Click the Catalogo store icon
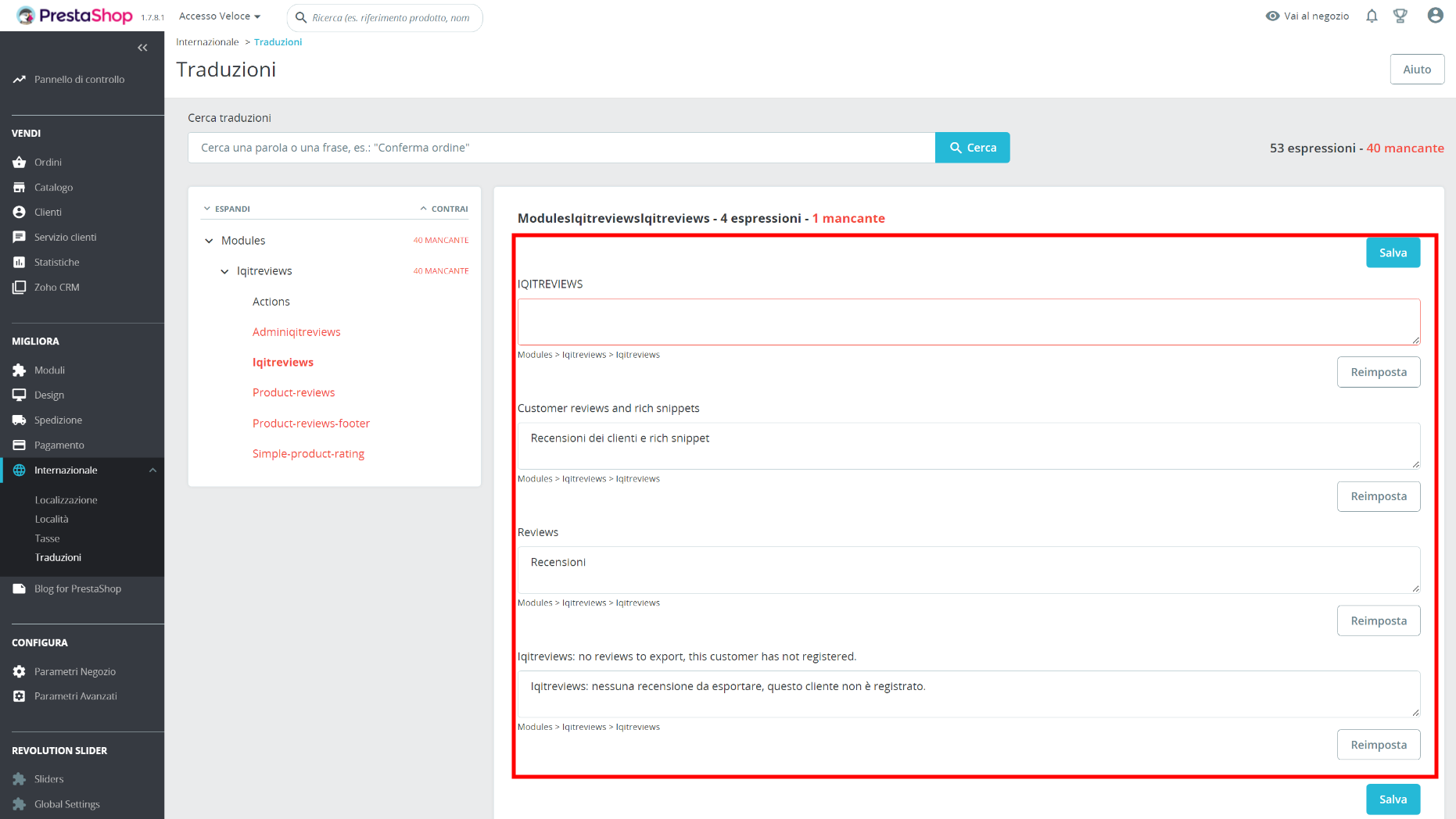Viewport: 1456px width, 819px height. tap(20, 188)
